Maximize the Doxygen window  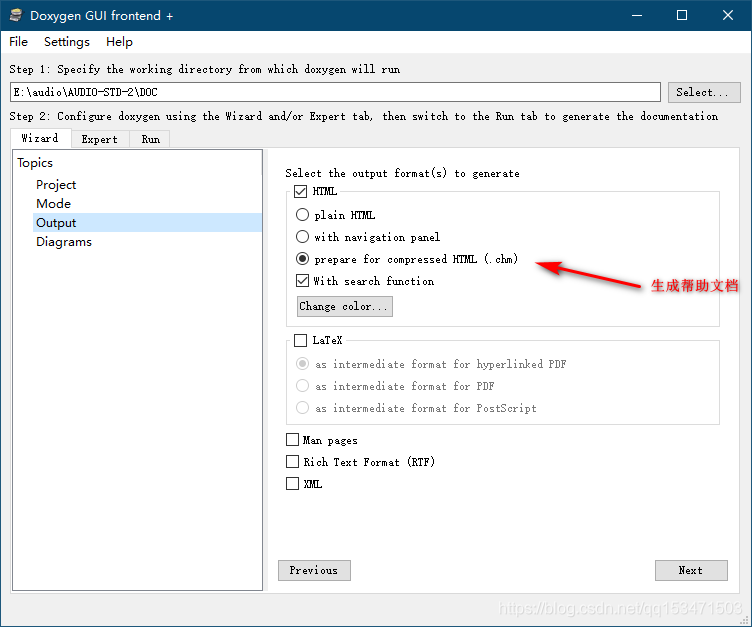[682, 15]
